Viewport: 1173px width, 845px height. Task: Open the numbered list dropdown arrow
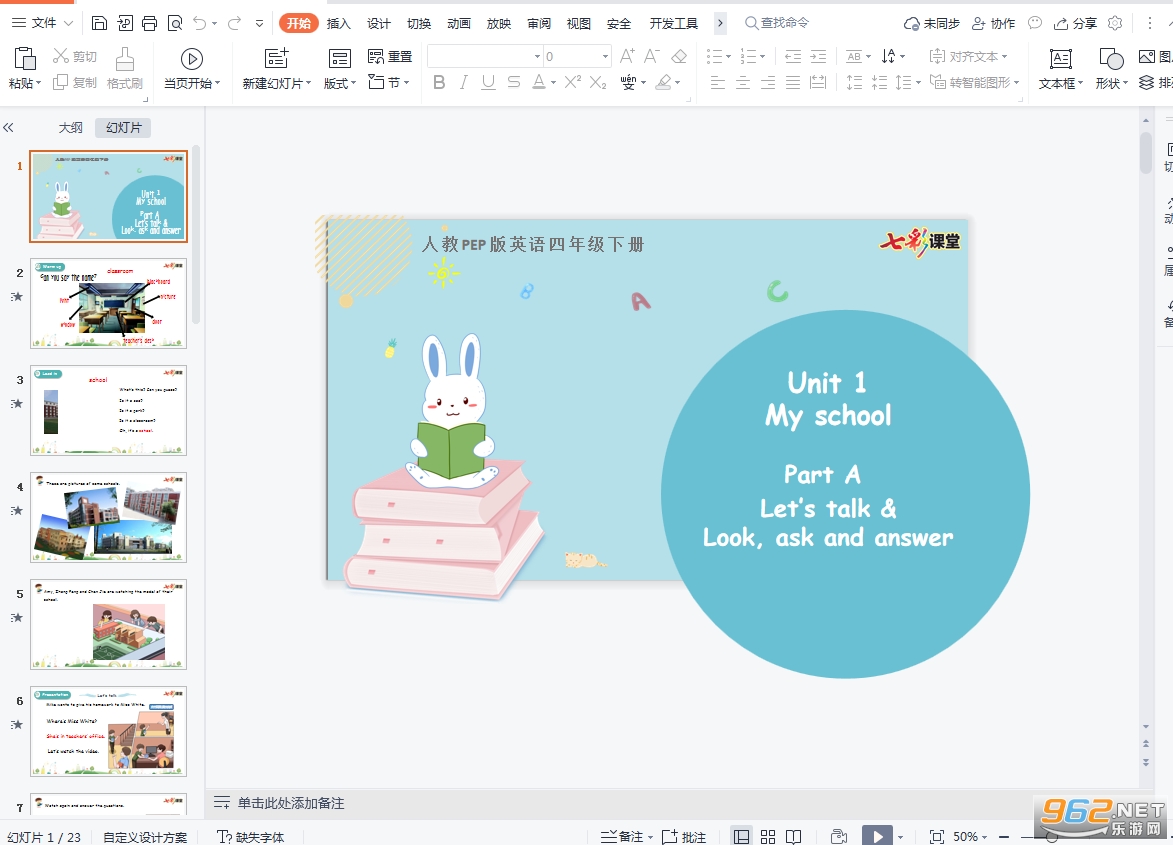tap(762, 57)
